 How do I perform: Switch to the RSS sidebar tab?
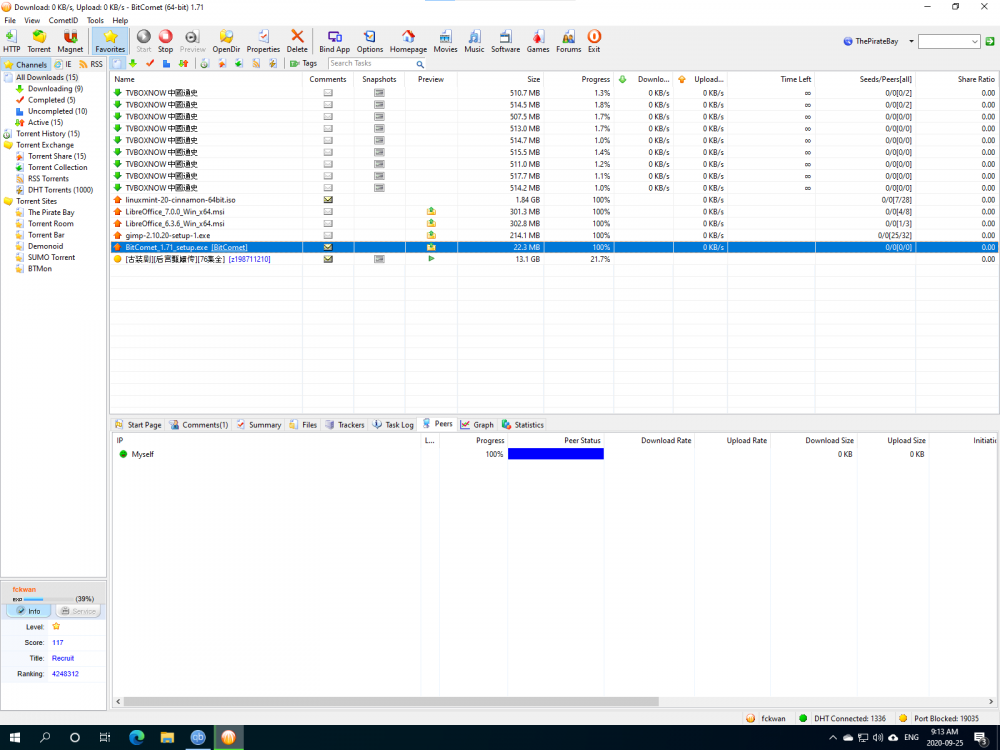pos(91,64)
